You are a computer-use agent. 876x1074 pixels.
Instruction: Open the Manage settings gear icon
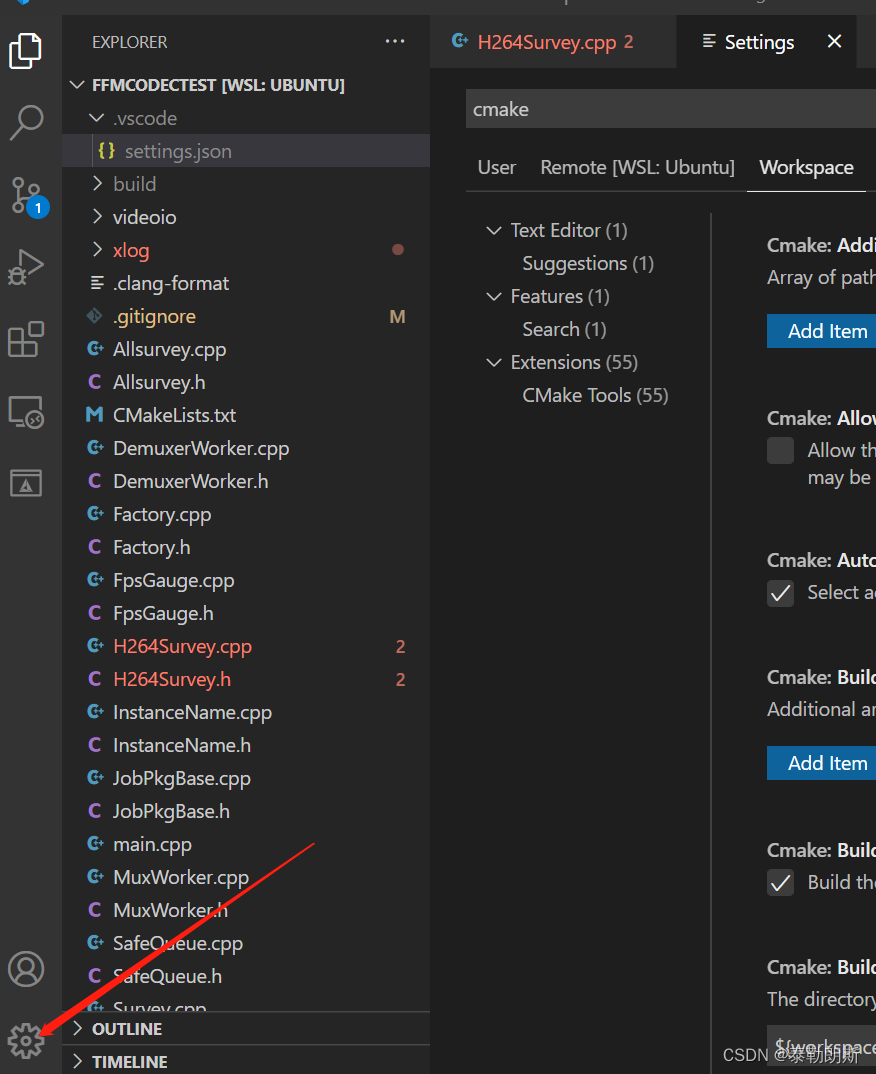[x=25, y=1040]
